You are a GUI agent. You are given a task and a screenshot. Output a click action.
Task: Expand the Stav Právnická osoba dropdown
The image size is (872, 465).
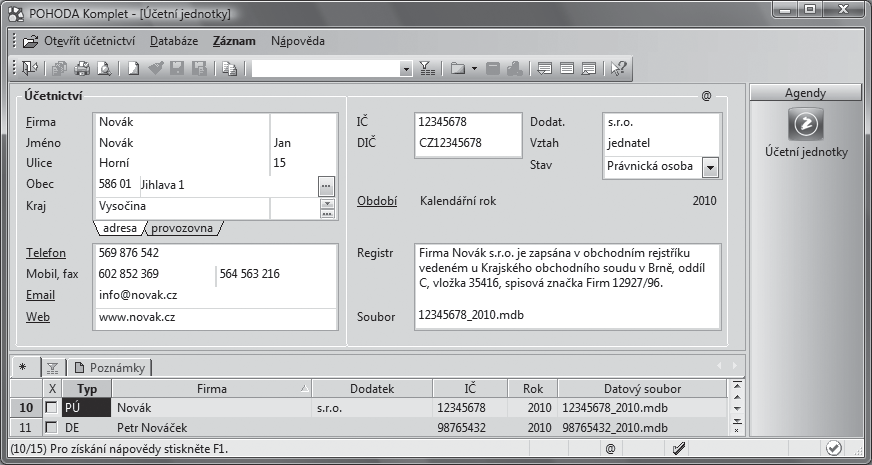710,167
